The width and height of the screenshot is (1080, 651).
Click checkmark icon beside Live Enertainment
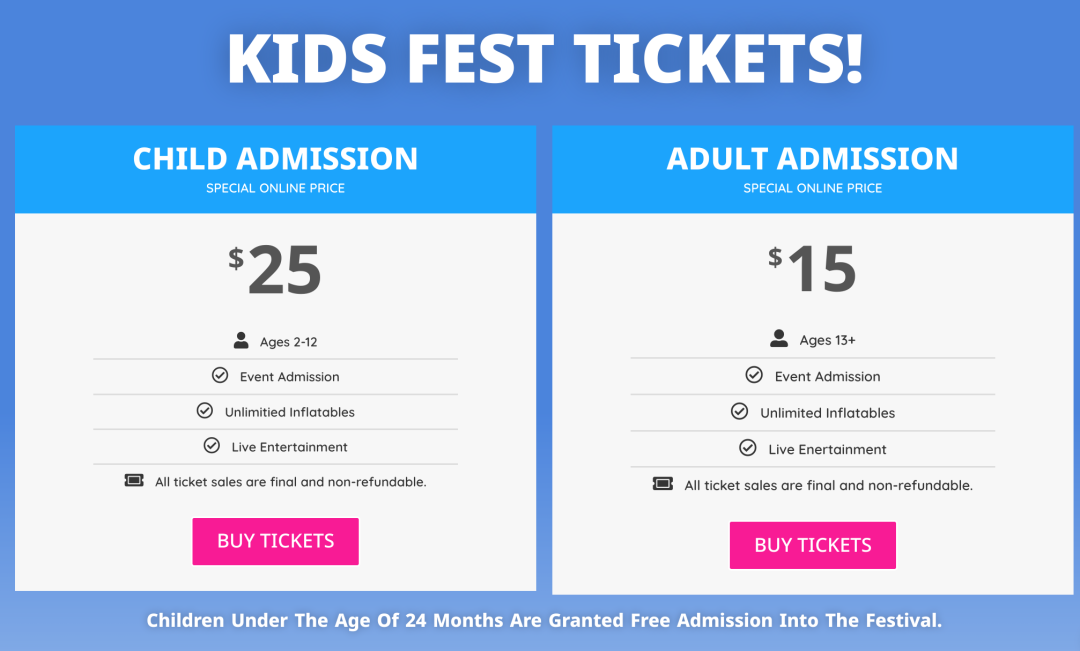pos(747,448)
